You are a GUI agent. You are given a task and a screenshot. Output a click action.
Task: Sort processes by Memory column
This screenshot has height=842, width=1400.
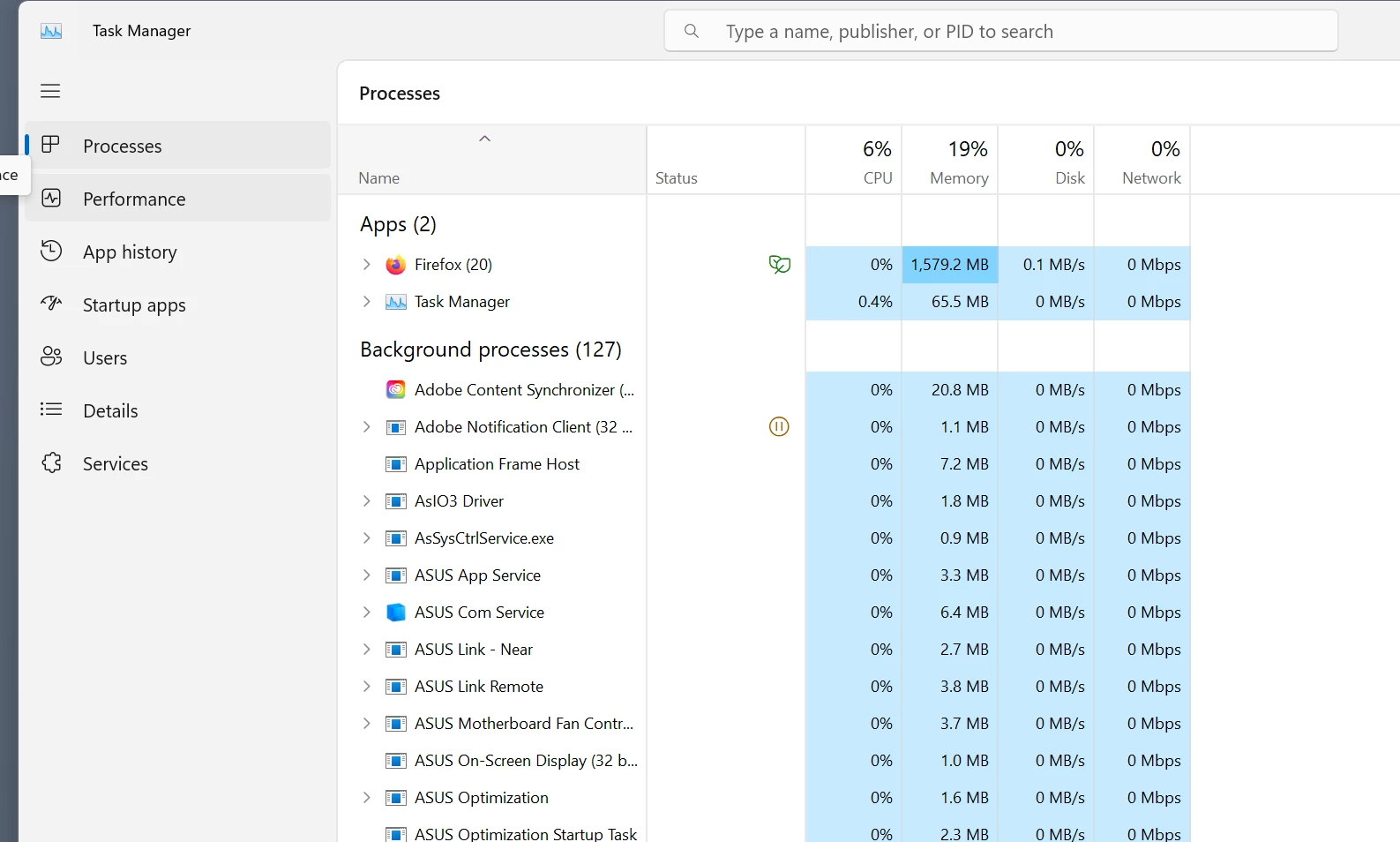coord(950,160)
